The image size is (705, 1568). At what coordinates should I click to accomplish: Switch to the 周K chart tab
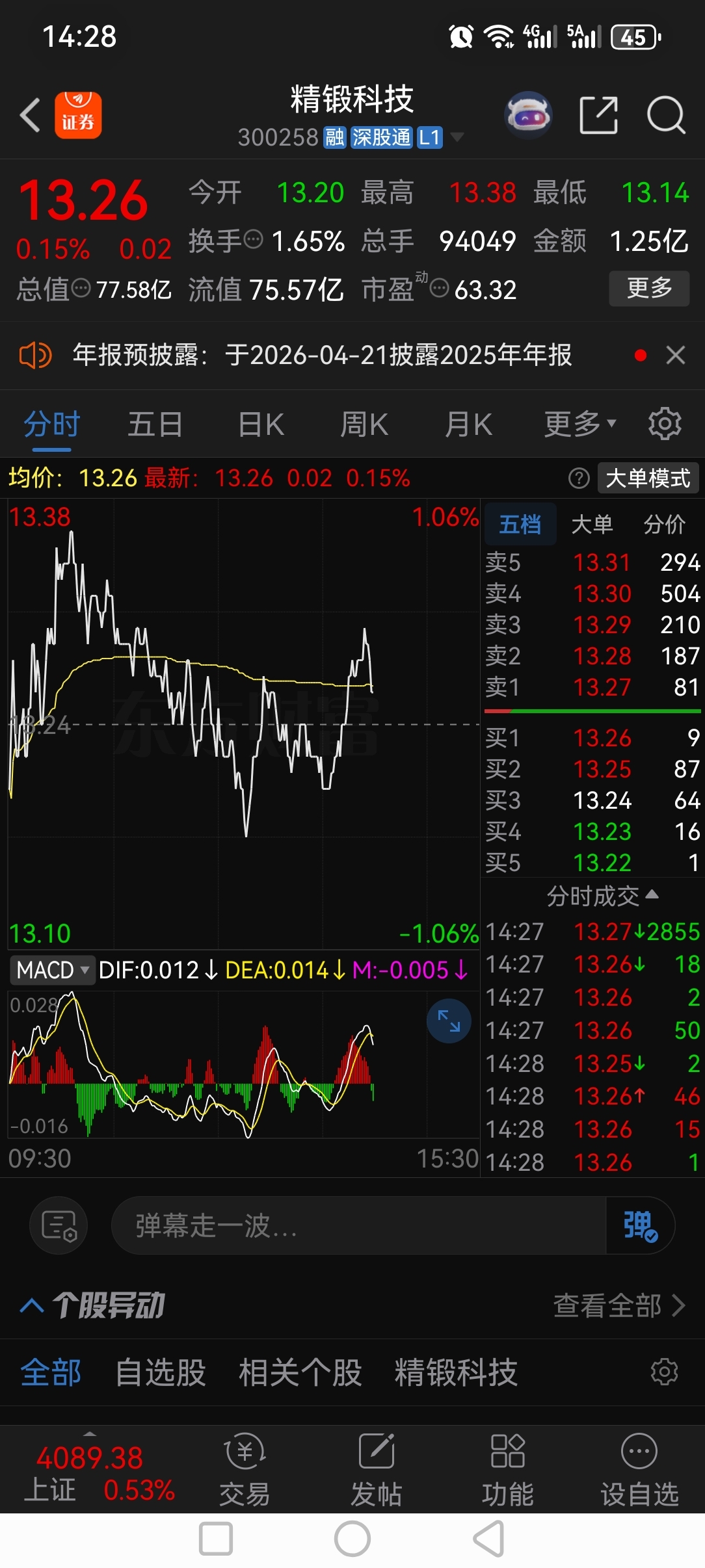[x=364, y=424]
